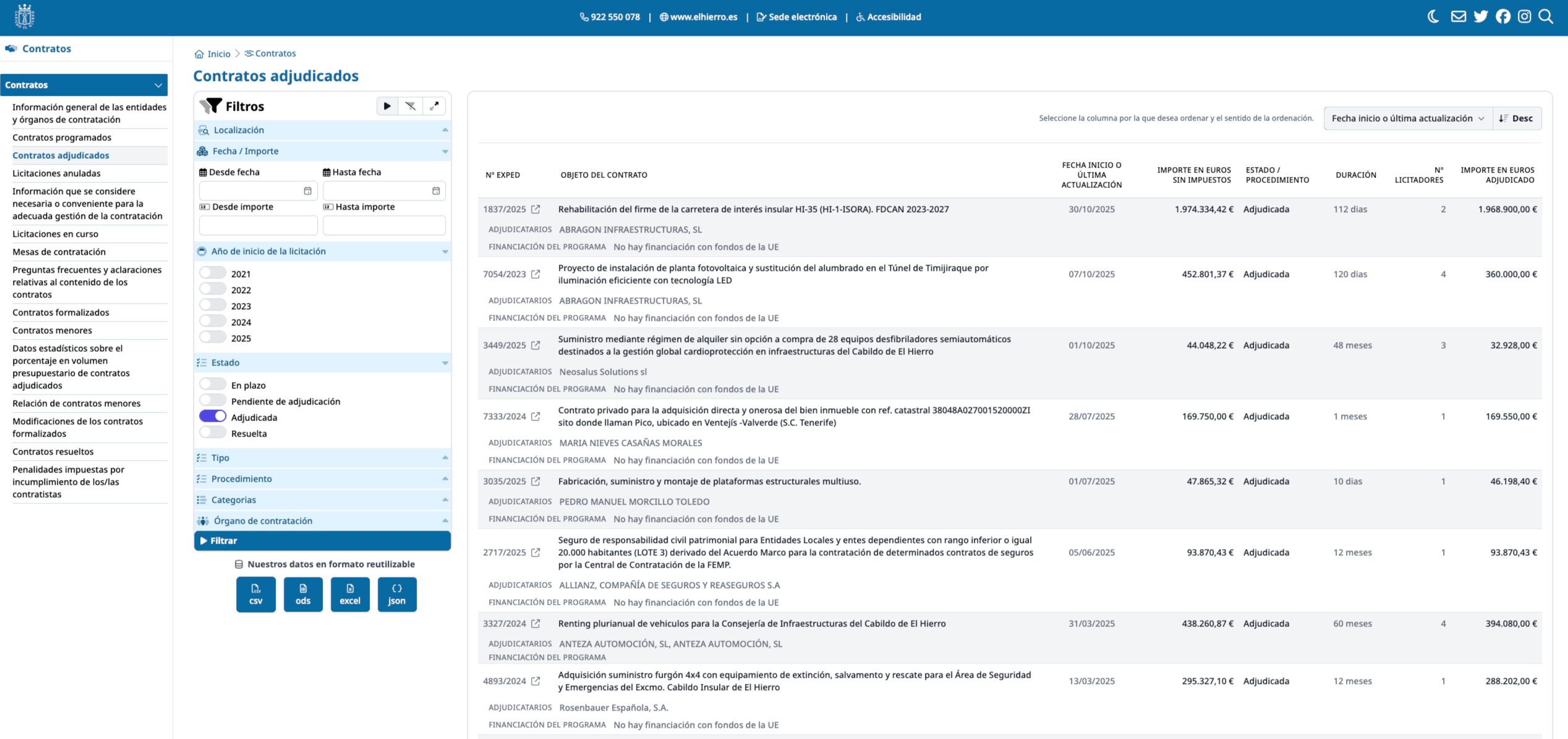Click the Desde fecha date field
Image resolution: width=1568 pixels, height=739 pixels.
click(258, 190)
